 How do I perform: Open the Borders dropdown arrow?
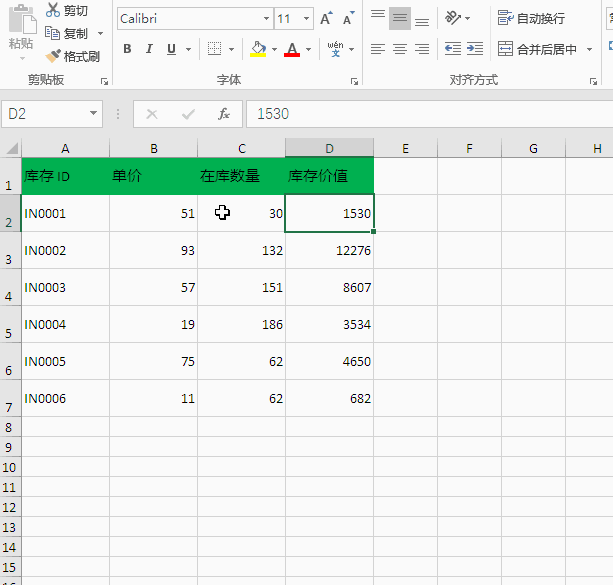pos(231,49)
